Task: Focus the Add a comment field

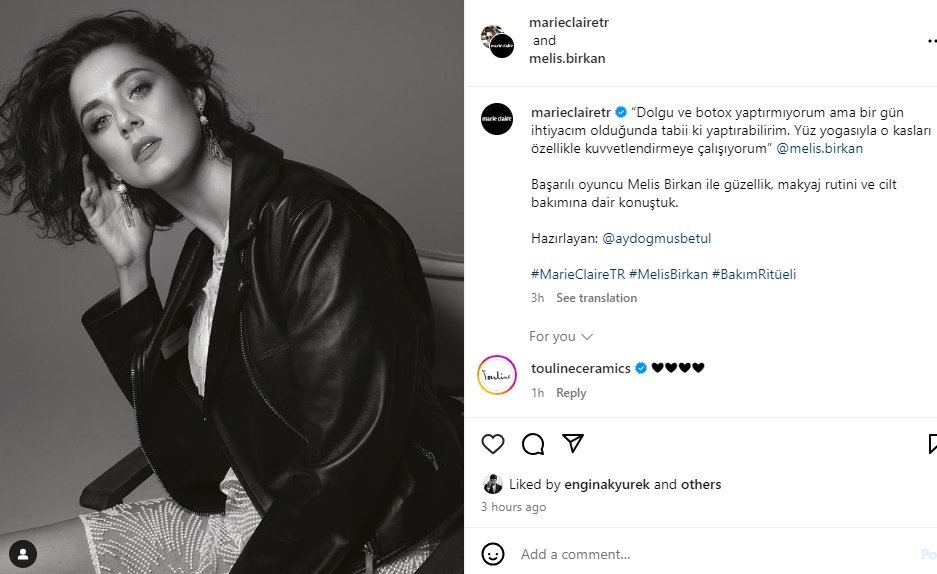Action: [x=700, y=554]
